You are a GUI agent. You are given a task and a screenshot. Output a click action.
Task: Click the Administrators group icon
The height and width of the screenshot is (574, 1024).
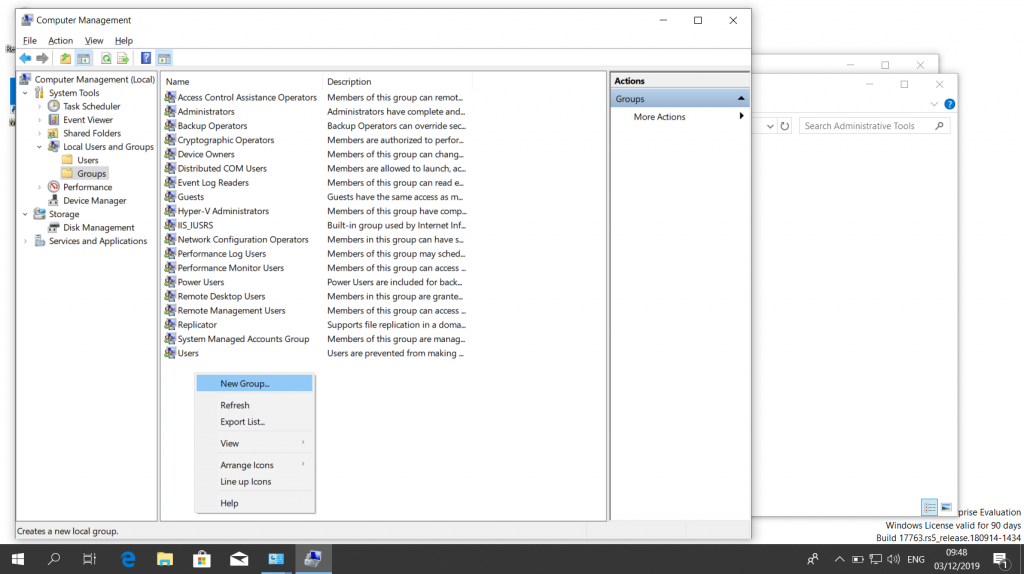[170, 112]
